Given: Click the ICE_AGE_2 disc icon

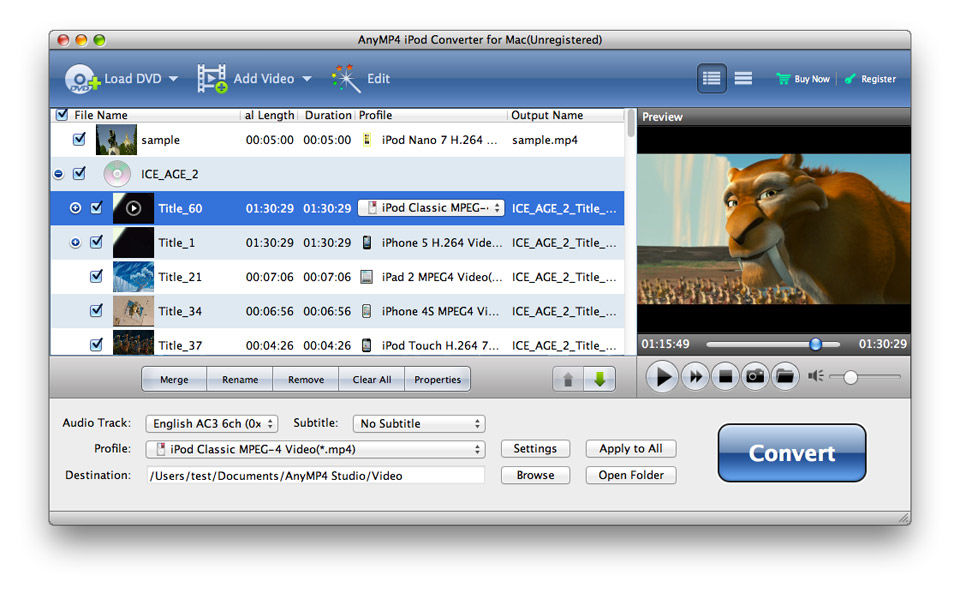Looking at the screenshot, I should [117, 174].
